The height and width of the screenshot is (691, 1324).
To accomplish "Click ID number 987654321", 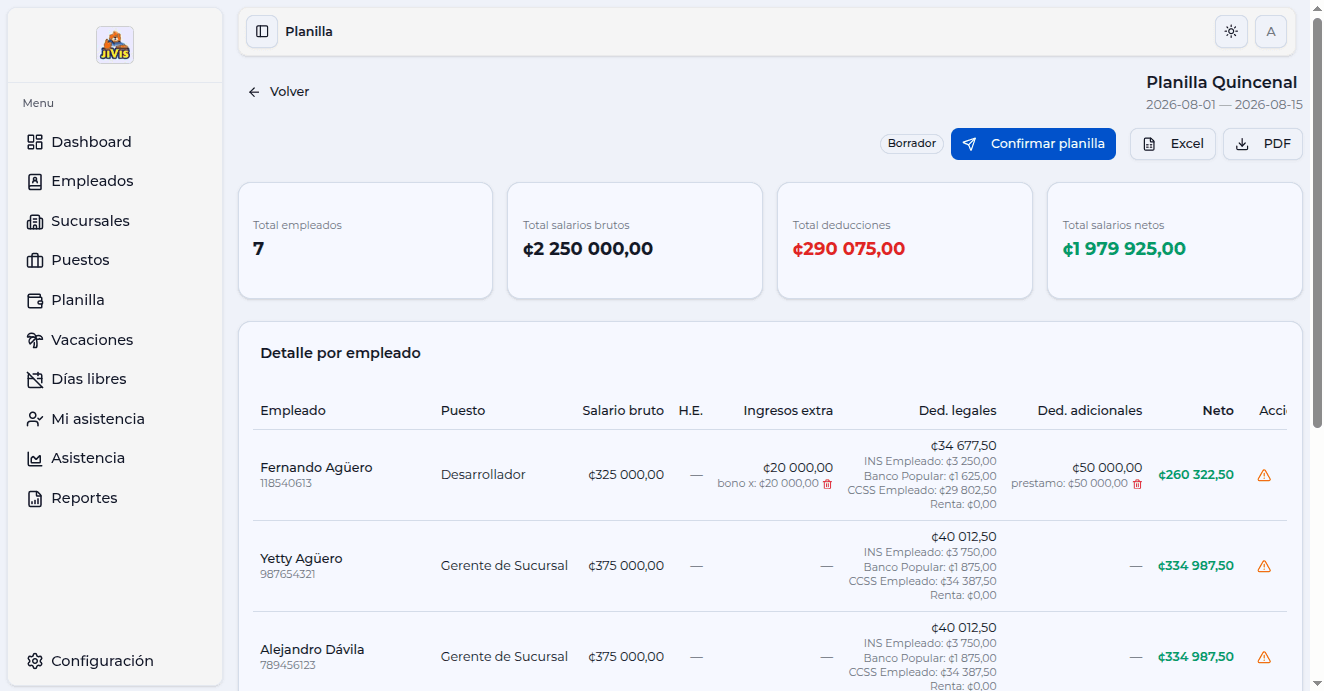I will pos(288,575).
